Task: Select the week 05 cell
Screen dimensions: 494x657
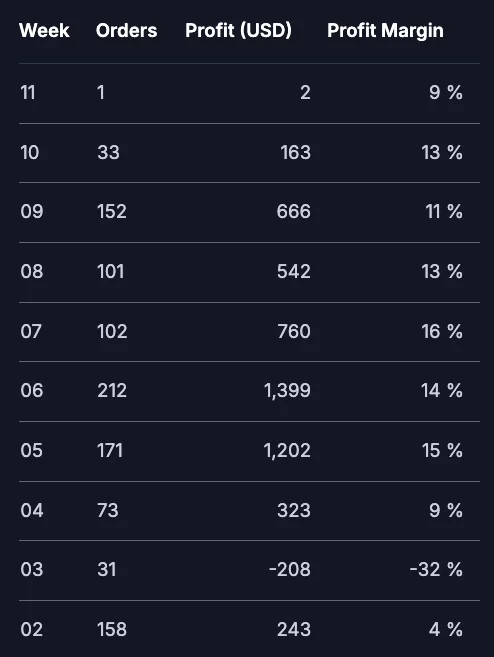Action: [x=31, y=451]
